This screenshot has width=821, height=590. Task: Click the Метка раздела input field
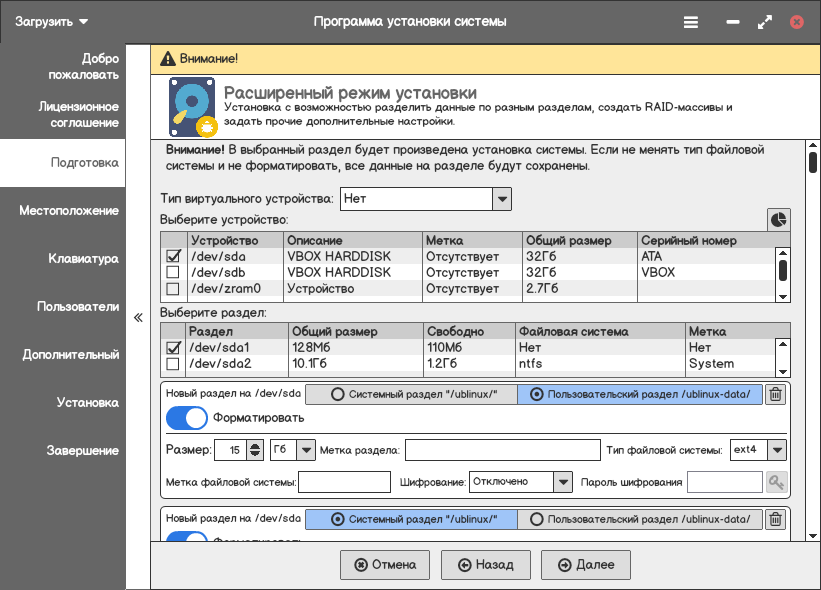pos(503,450)
